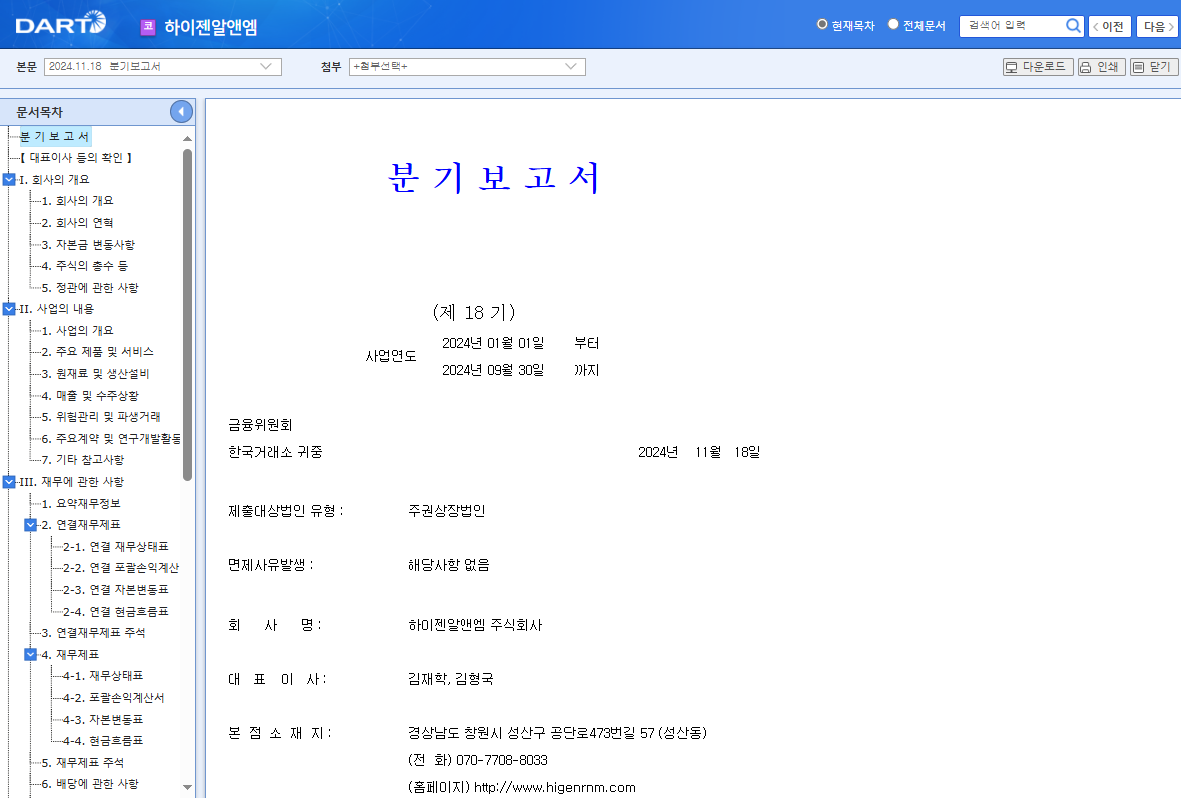Click the 다음 navigation button
The width and height of the screenshot is (1181, 798).
pyautogui.click(x=1156, y=25)
